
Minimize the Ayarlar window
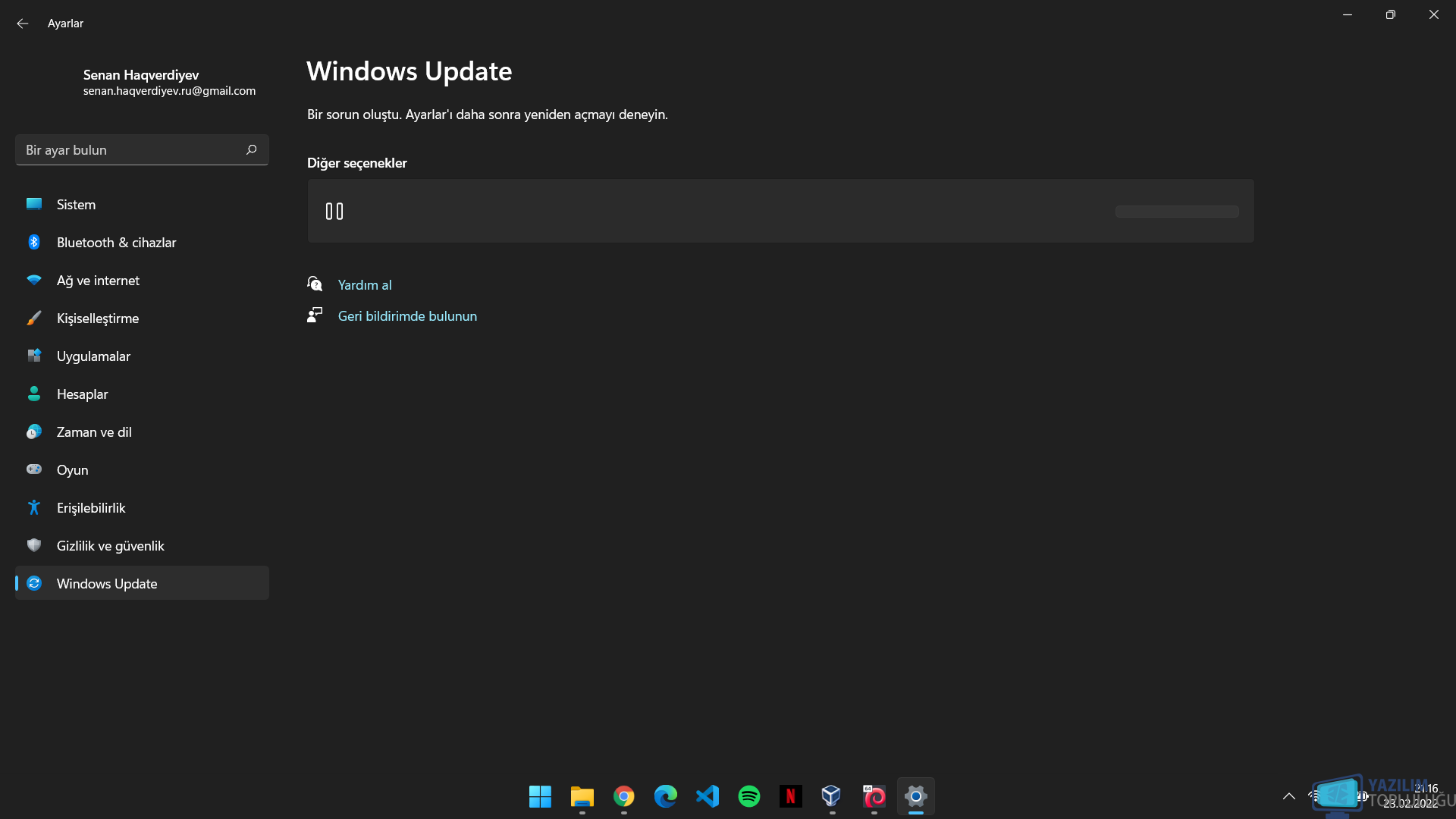point(1348,14)
